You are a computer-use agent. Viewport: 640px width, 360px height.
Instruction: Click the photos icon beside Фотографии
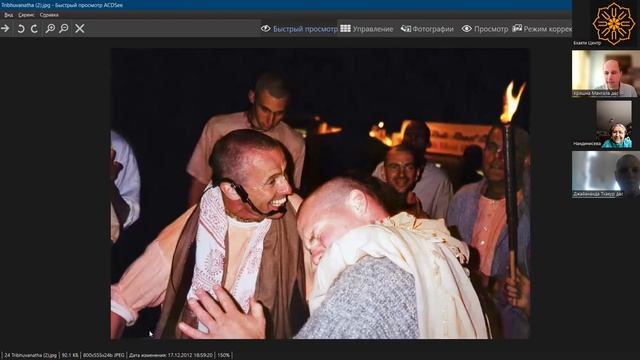point(405,29)
